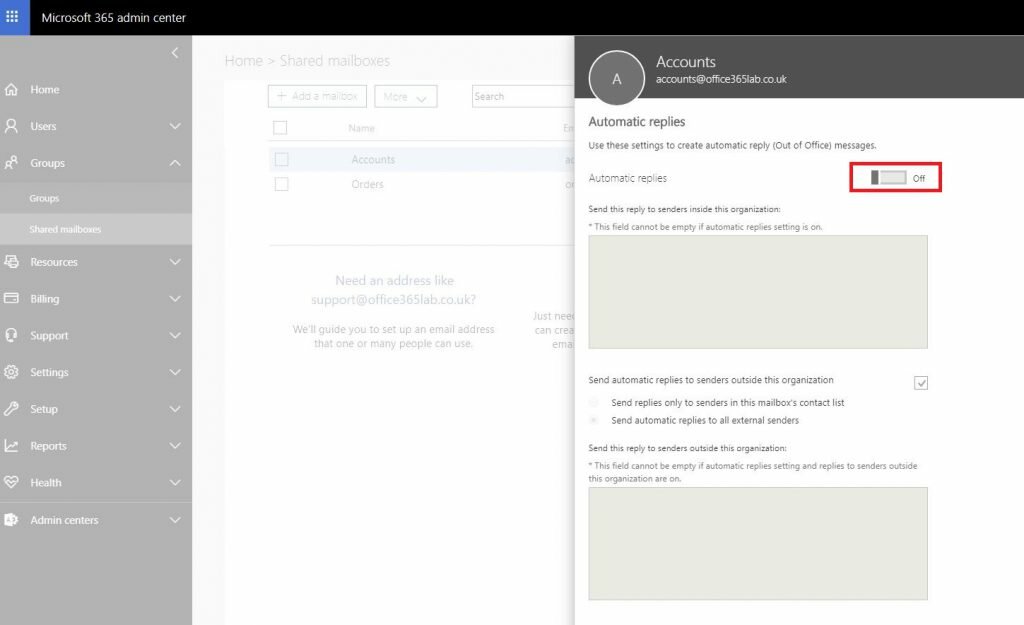Expand the Reports menu chevron

(x=175, y=445)
